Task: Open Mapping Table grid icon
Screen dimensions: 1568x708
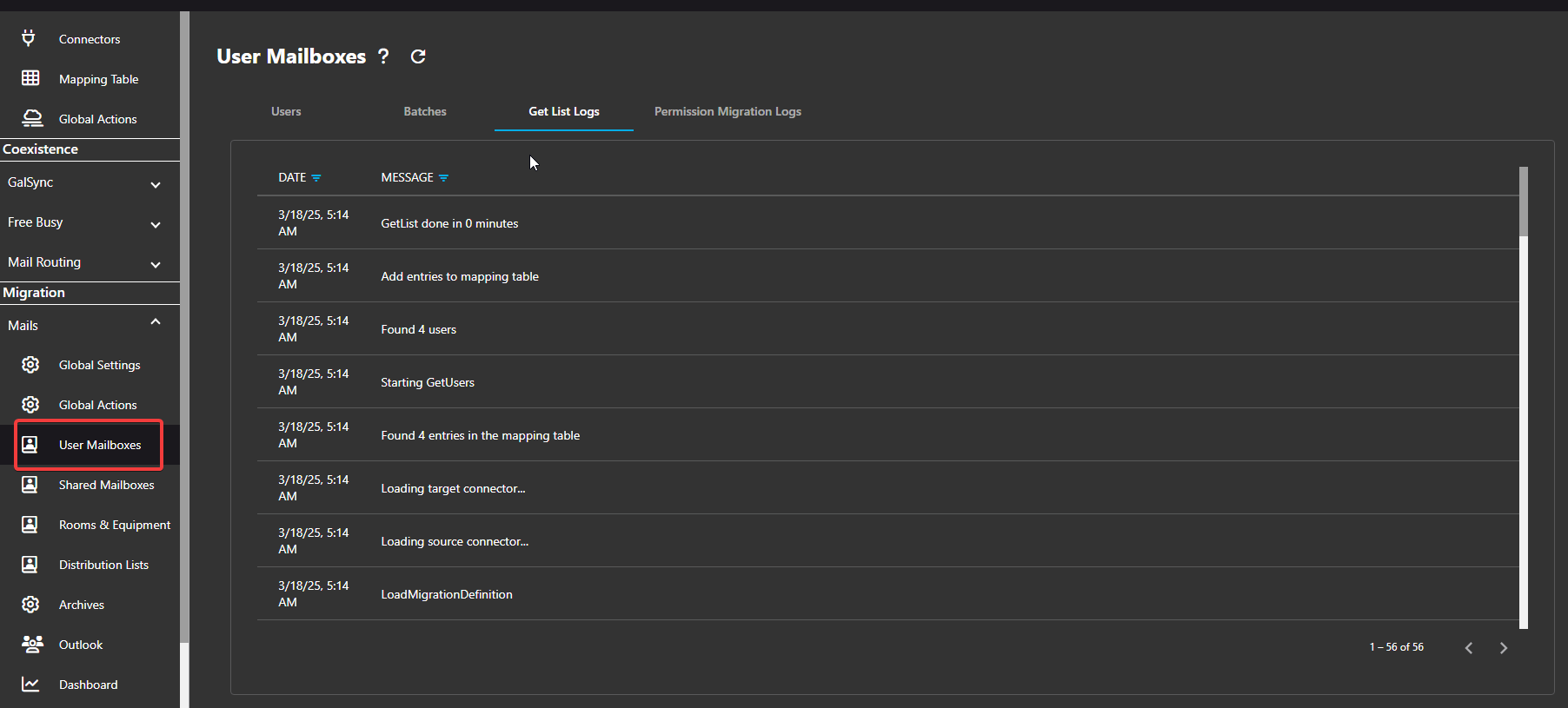Action: coord(30,78)
